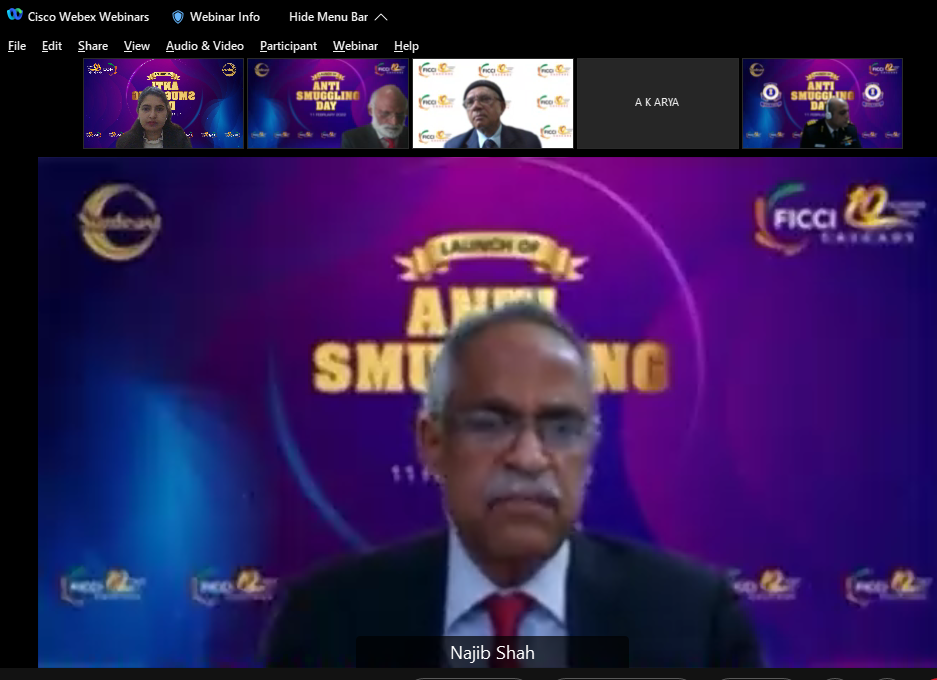Screen dimensions: 937x680
Task: Open the Share menu
Action: pyautogui.click(x=93, y=46)
